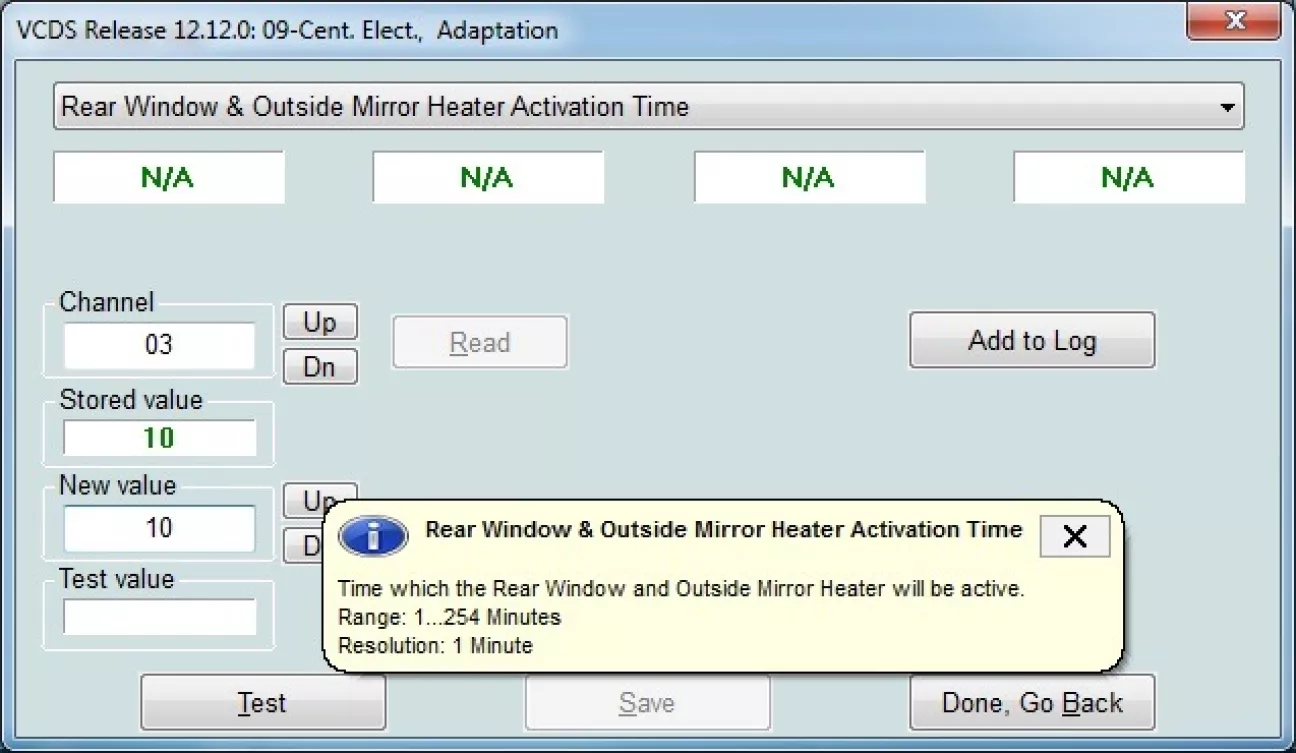1296x753 pixels.
Task: Click the blue info icon in the balloon
Action: pyautogui.click(x=373, y=537)
